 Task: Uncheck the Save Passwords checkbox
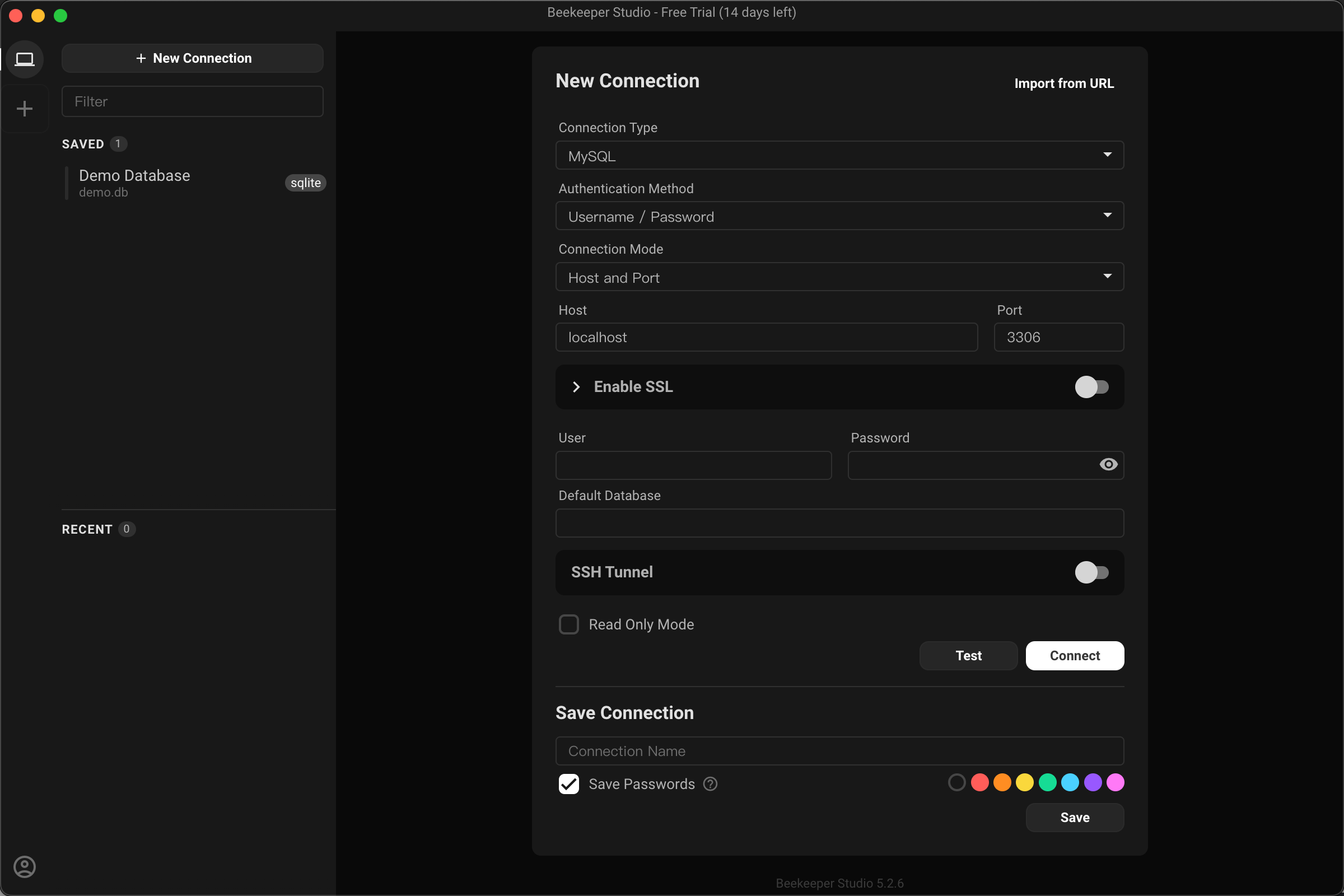tap(568, 784)
